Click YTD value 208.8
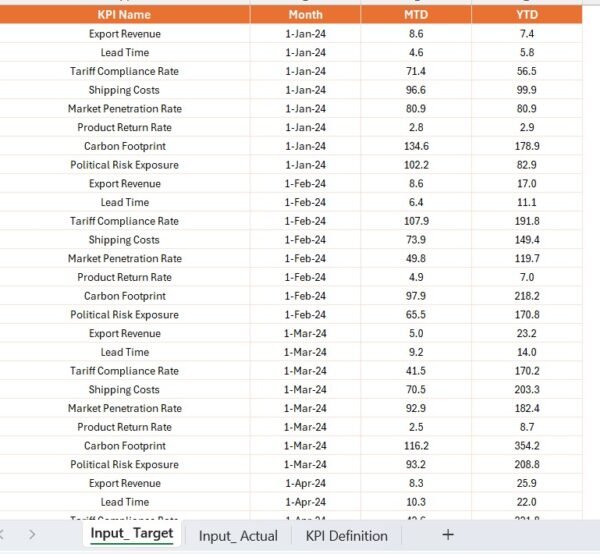Viewport: 600px width, 554px height. tap(527, 465)
